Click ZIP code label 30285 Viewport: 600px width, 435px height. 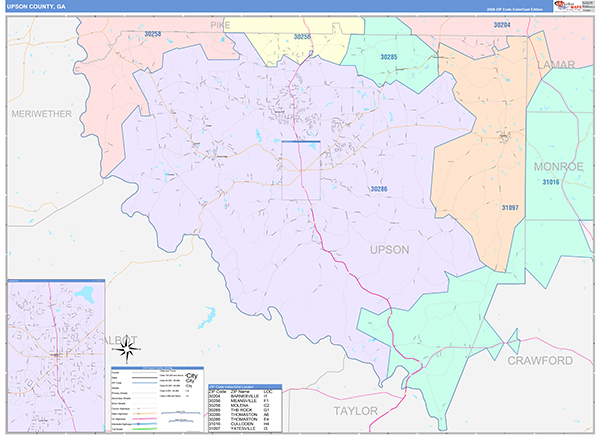(388, 57)
